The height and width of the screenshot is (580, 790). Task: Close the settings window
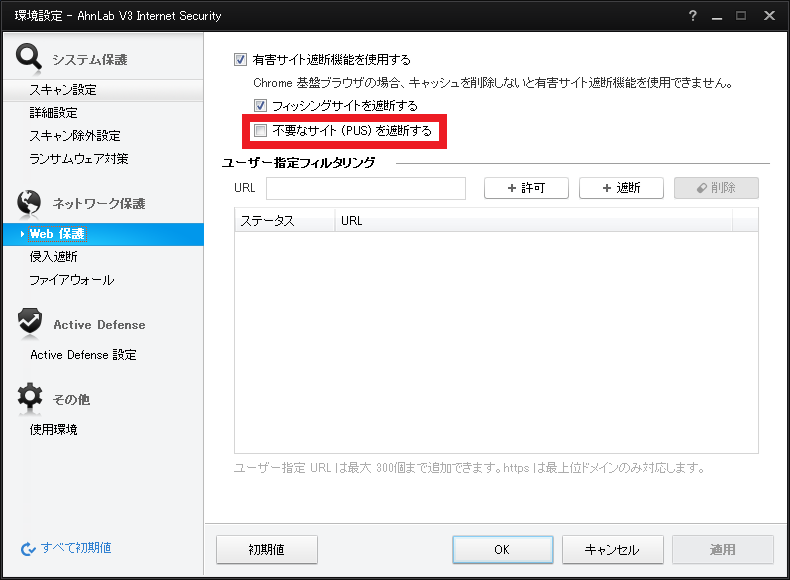[769, 16]
